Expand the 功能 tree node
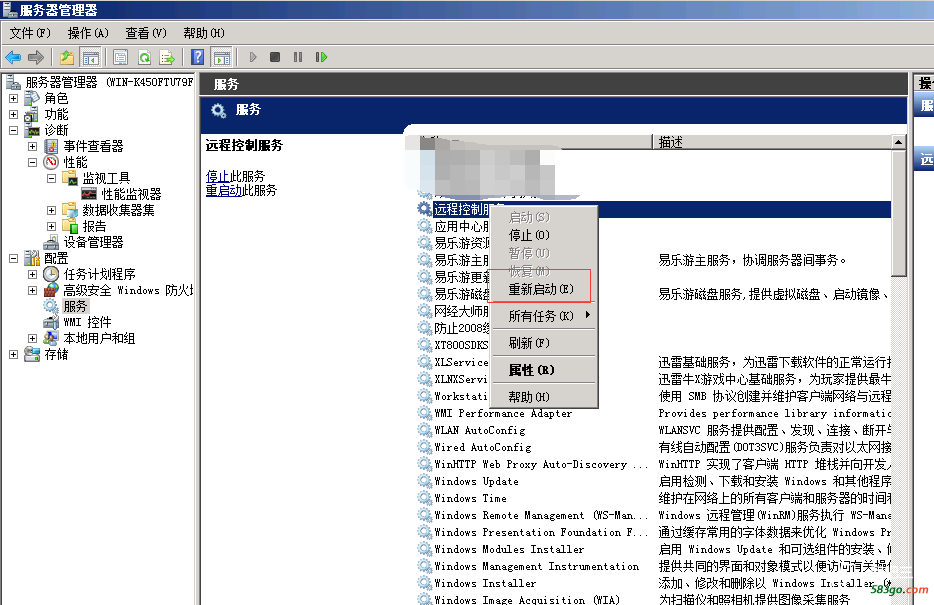This screenshot has height=605, width=934. (x=14, y=114)
